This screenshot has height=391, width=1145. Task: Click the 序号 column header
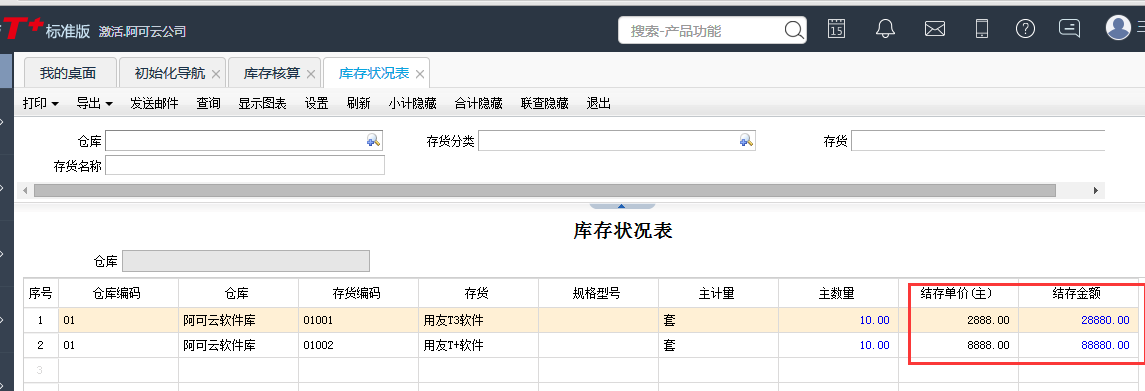coord(41,293)
